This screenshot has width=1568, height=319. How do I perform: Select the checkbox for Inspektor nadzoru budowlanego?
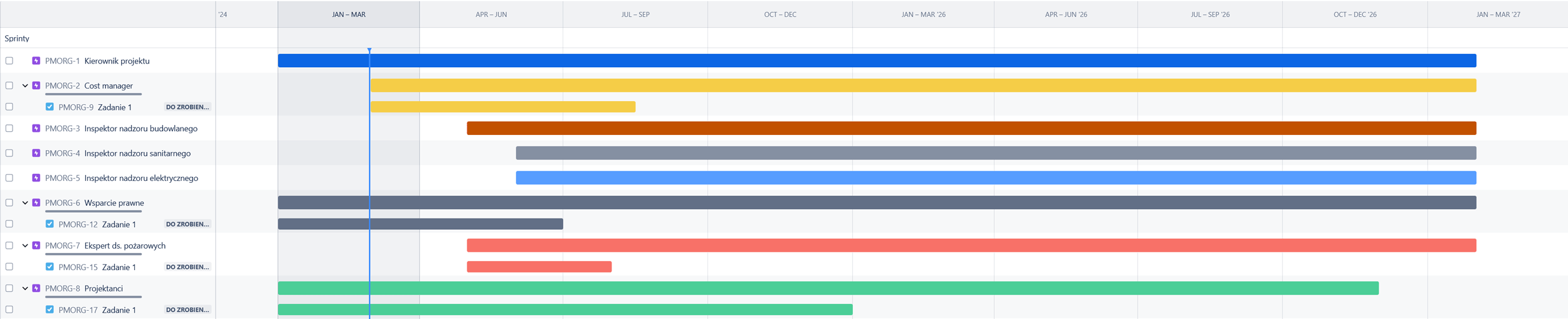click(9, 128)
